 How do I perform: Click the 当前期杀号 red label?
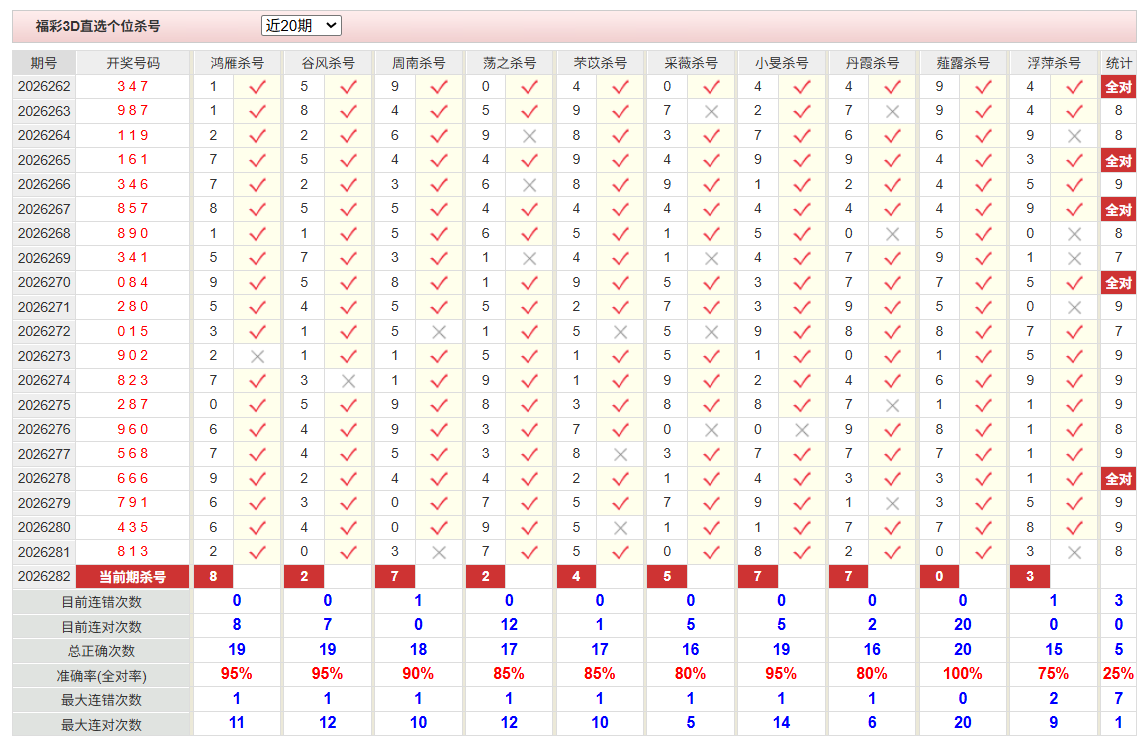tap(132, 577)
